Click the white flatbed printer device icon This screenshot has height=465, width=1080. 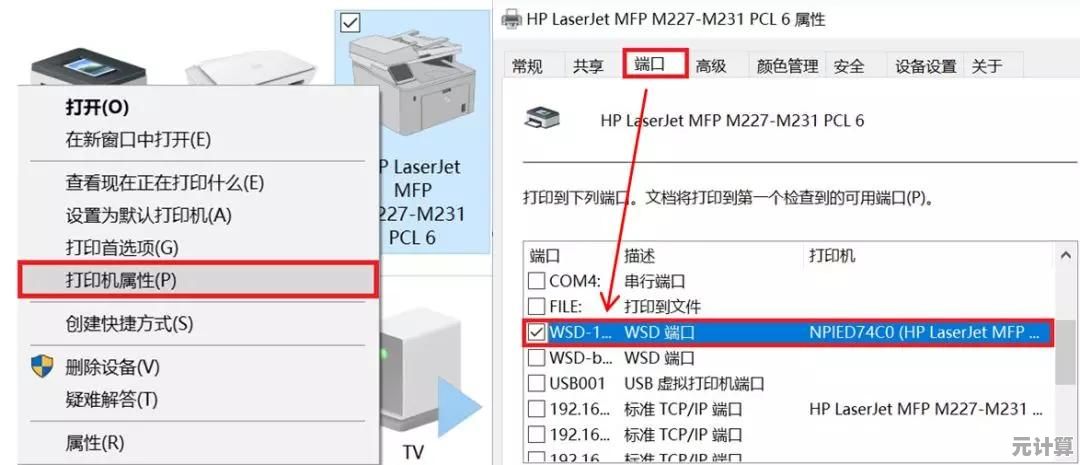[251, 68]
